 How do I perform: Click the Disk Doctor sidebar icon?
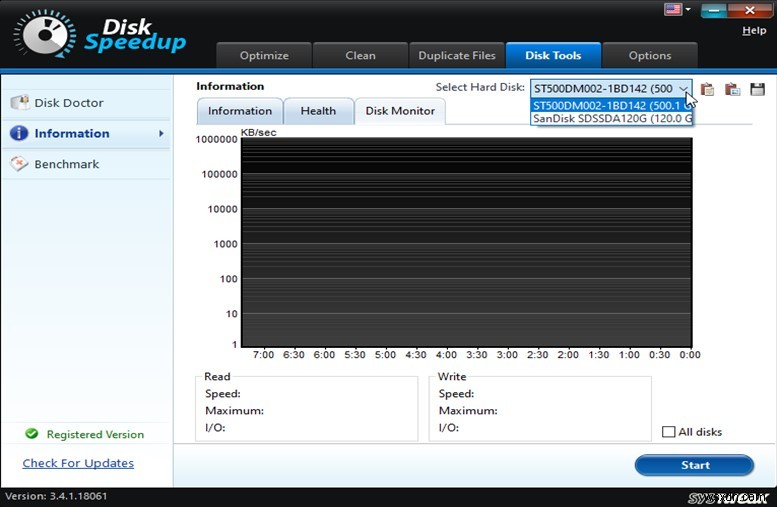click(x=20, y=102)
